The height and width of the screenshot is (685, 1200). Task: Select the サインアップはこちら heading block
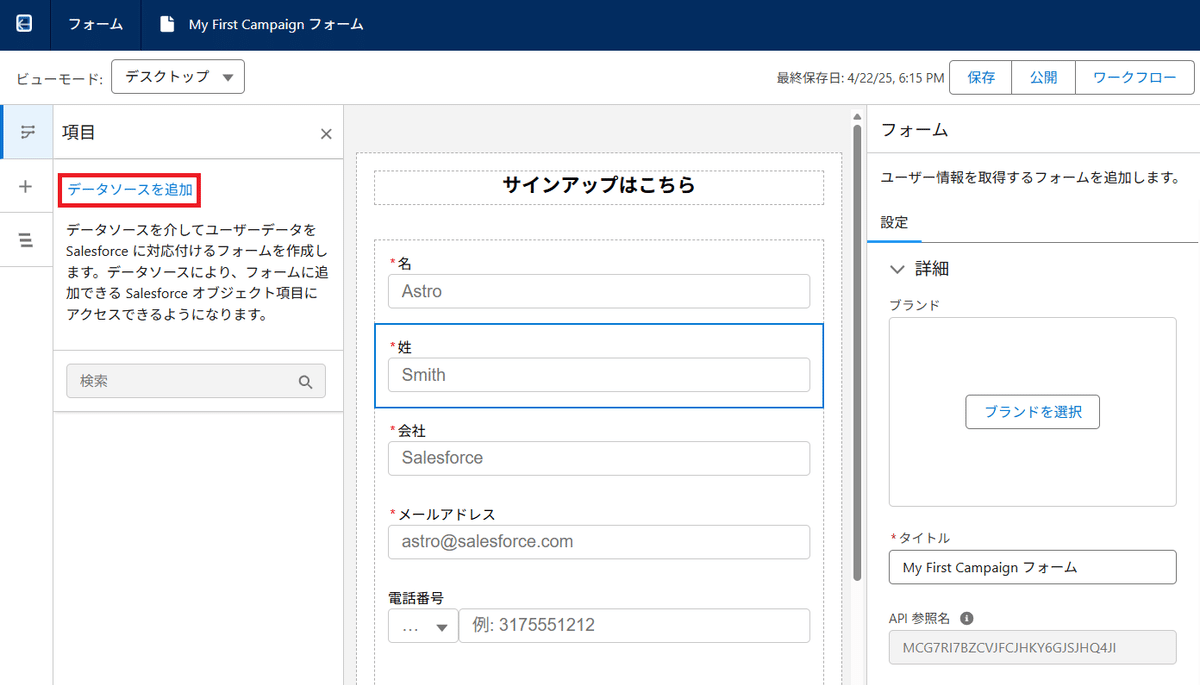click(598, 186)
